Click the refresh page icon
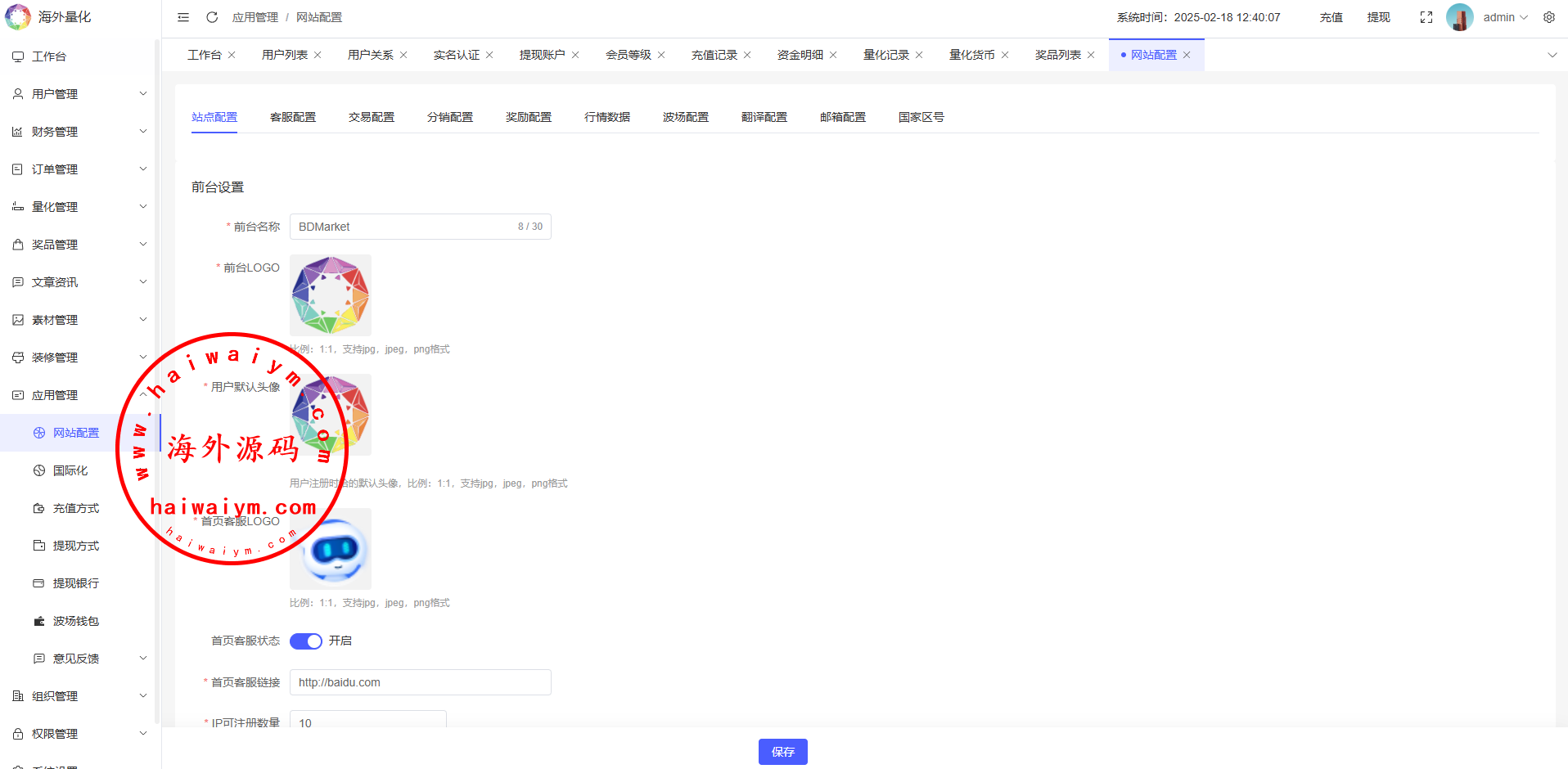 pos(212,17)
